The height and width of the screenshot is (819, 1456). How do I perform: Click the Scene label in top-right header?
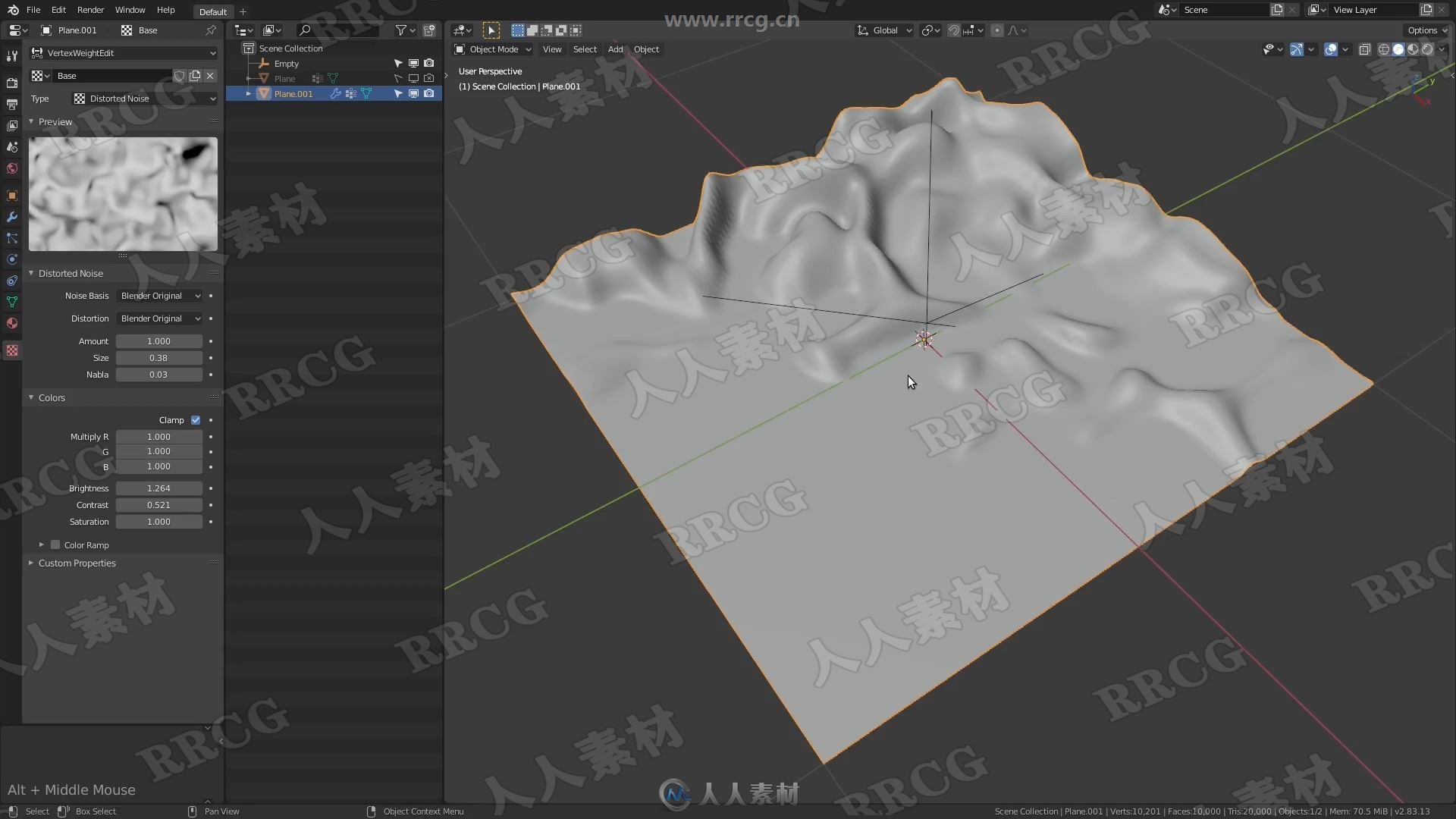1196,9
